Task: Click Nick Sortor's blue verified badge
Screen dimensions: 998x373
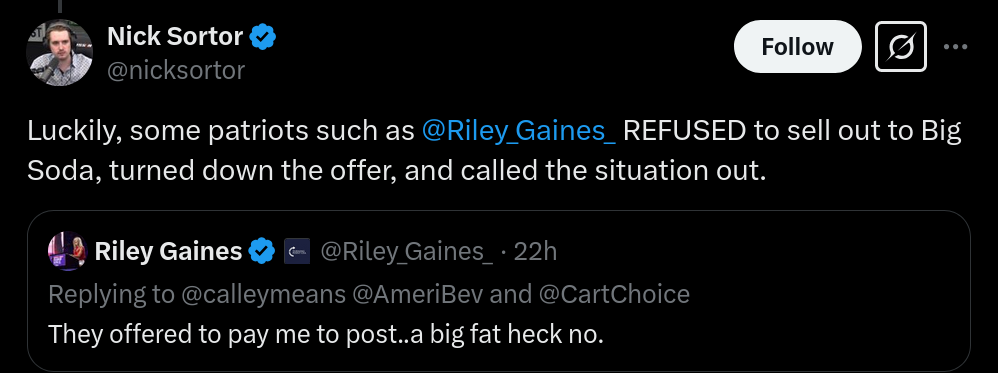Action: pyautogui.click(x=262, y=38)
